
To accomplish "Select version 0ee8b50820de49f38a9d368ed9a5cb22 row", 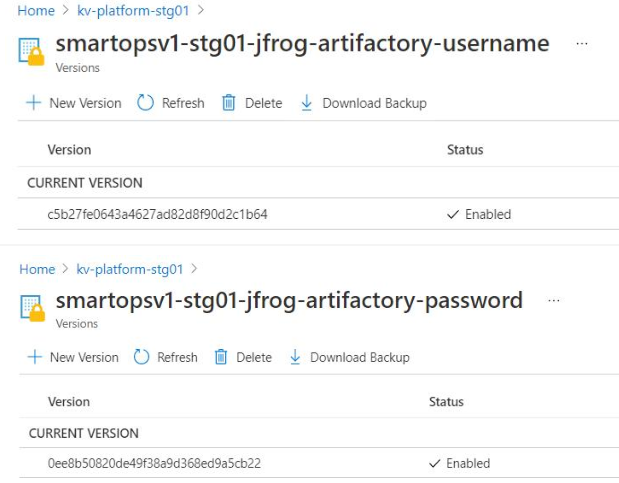I will (319, 463).
